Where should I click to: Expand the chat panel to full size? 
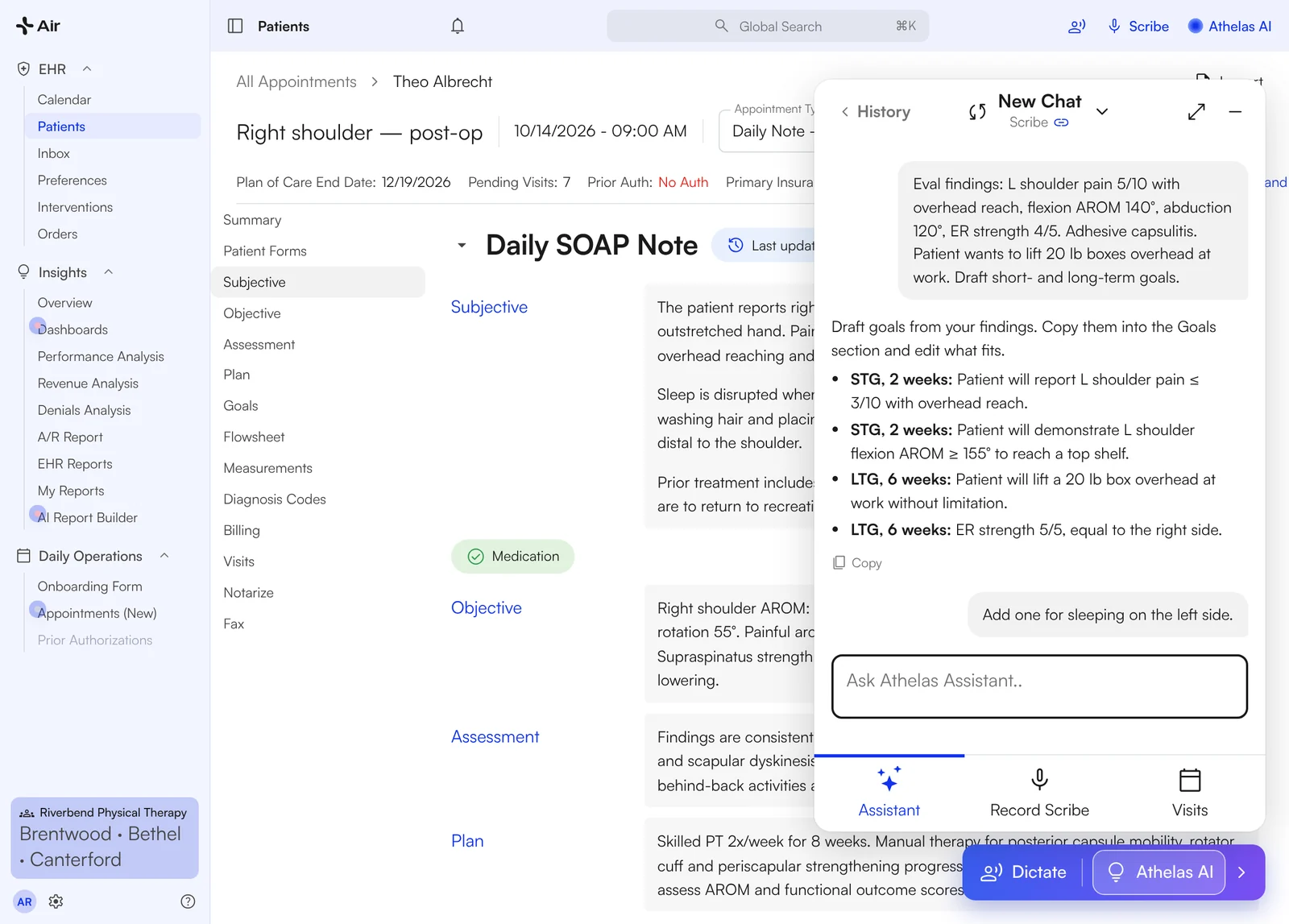(x=1196, y=111)
